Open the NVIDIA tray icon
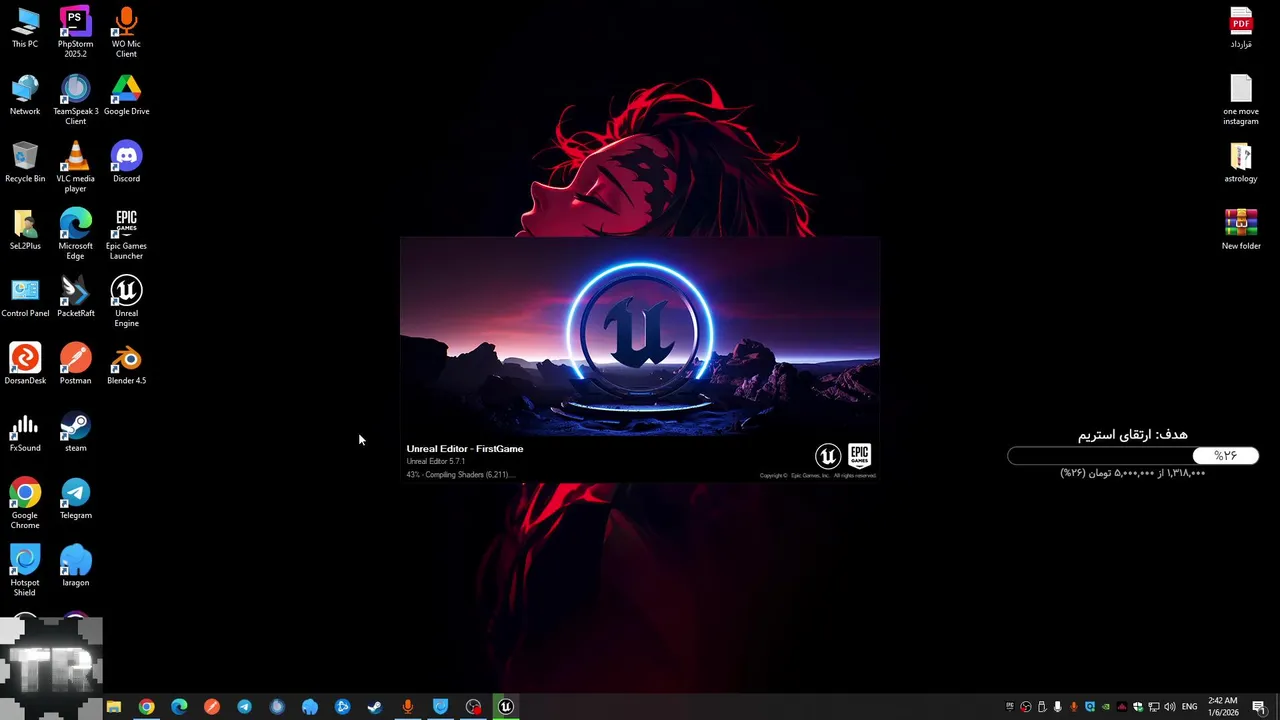 [1106, 707]
